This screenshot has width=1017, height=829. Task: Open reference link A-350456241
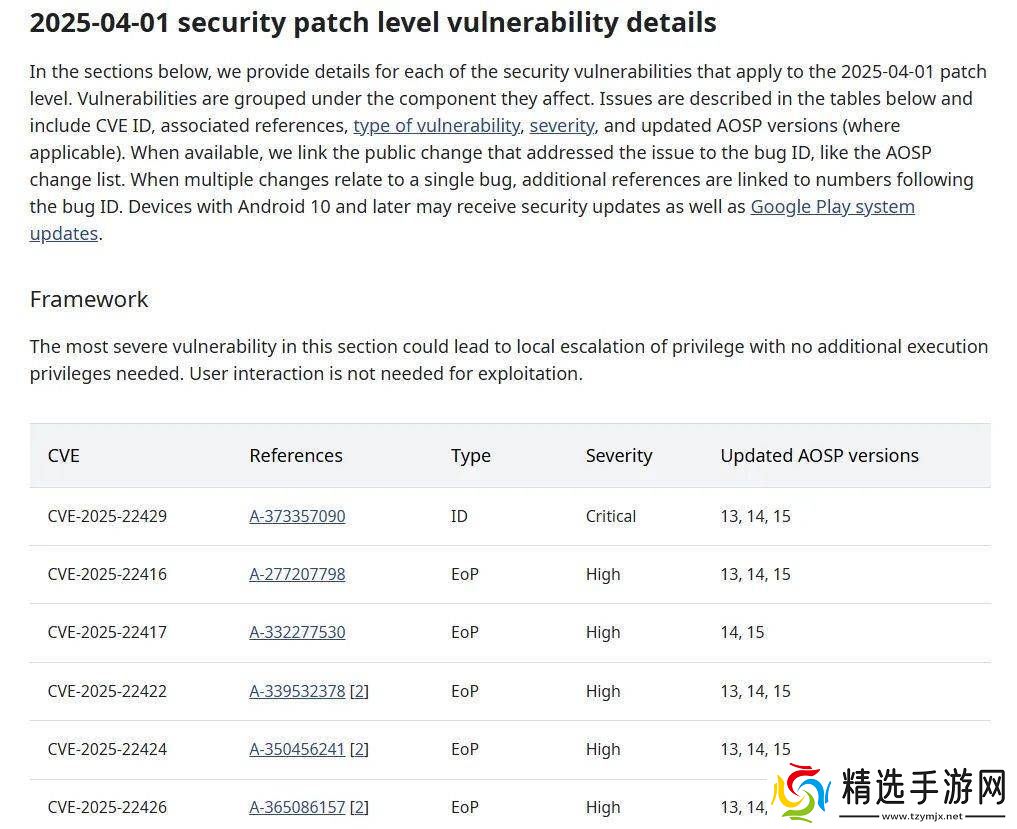tap(297, 750)
